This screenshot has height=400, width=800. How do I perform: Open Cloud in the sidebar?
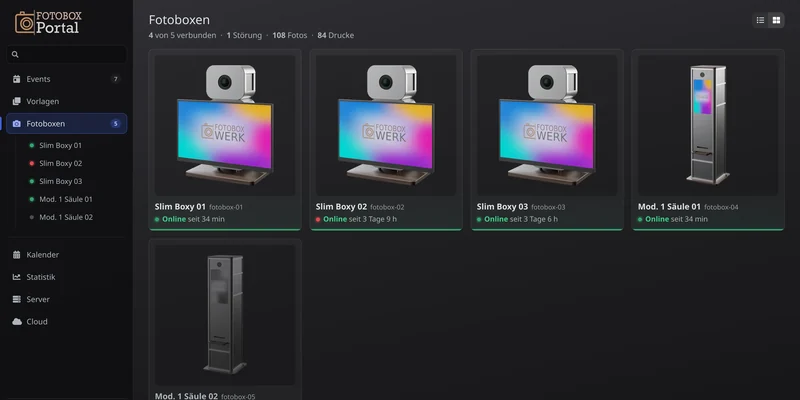coord(66,321)
